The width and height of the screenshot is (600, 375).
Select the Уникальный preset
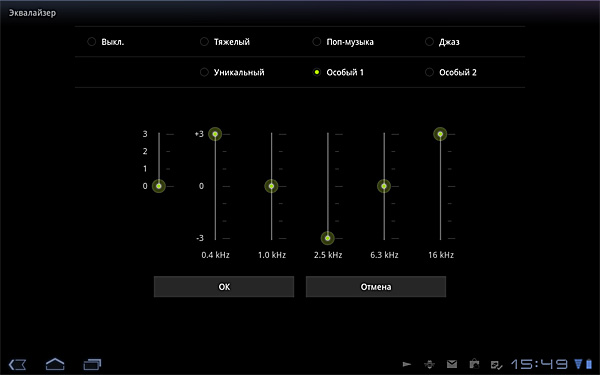(x=232, y=72)
